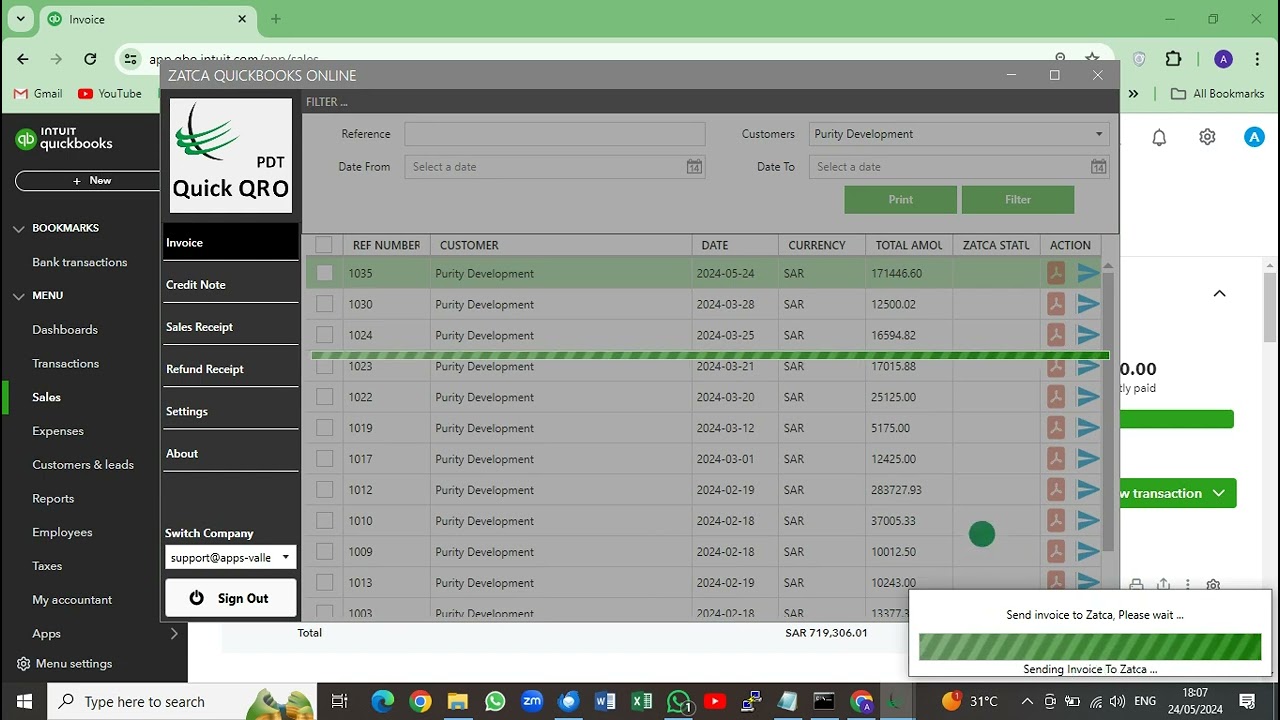1280x720 pixels.
Task: Collapse the BOOKMARKS section in QuickBooks
Action: [x=18, y=228]
